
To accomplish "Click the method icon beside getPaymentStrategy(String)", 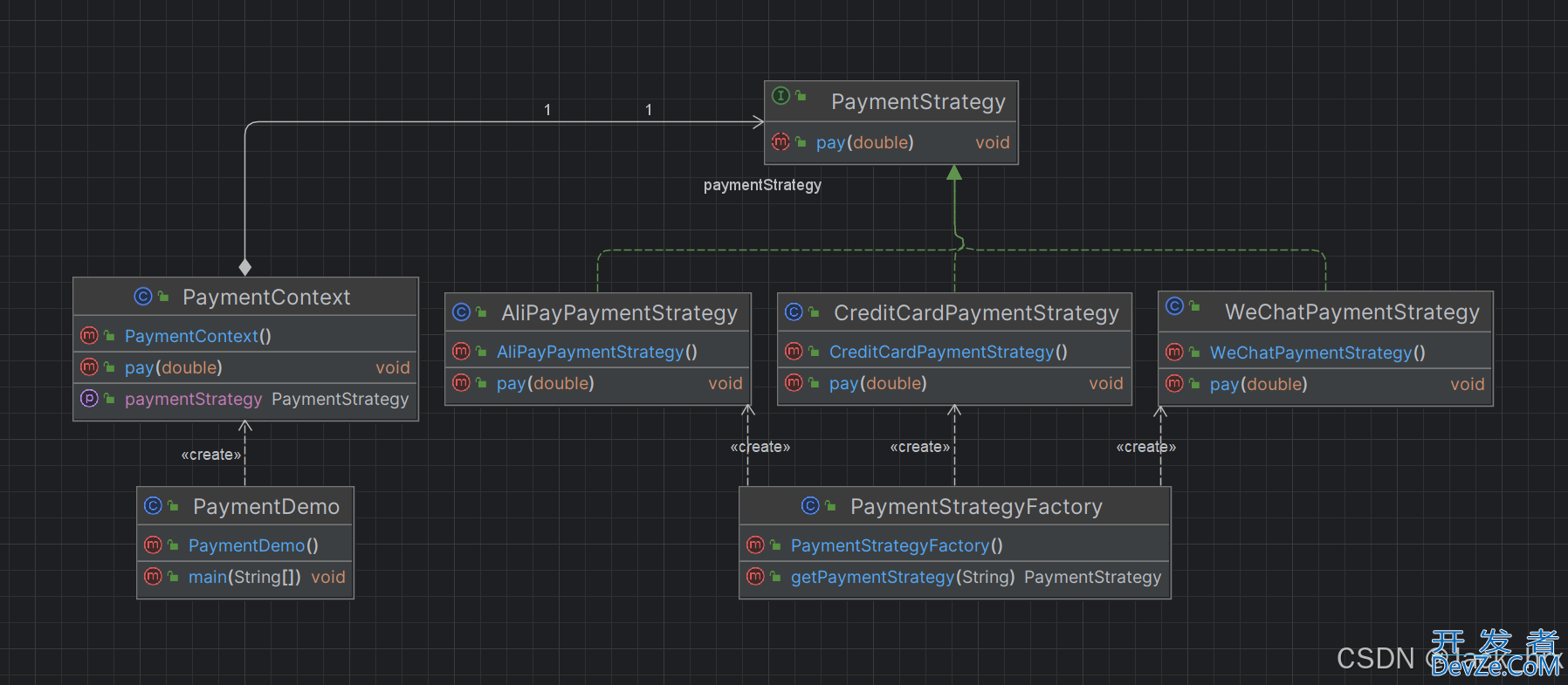I will [756, 576].
